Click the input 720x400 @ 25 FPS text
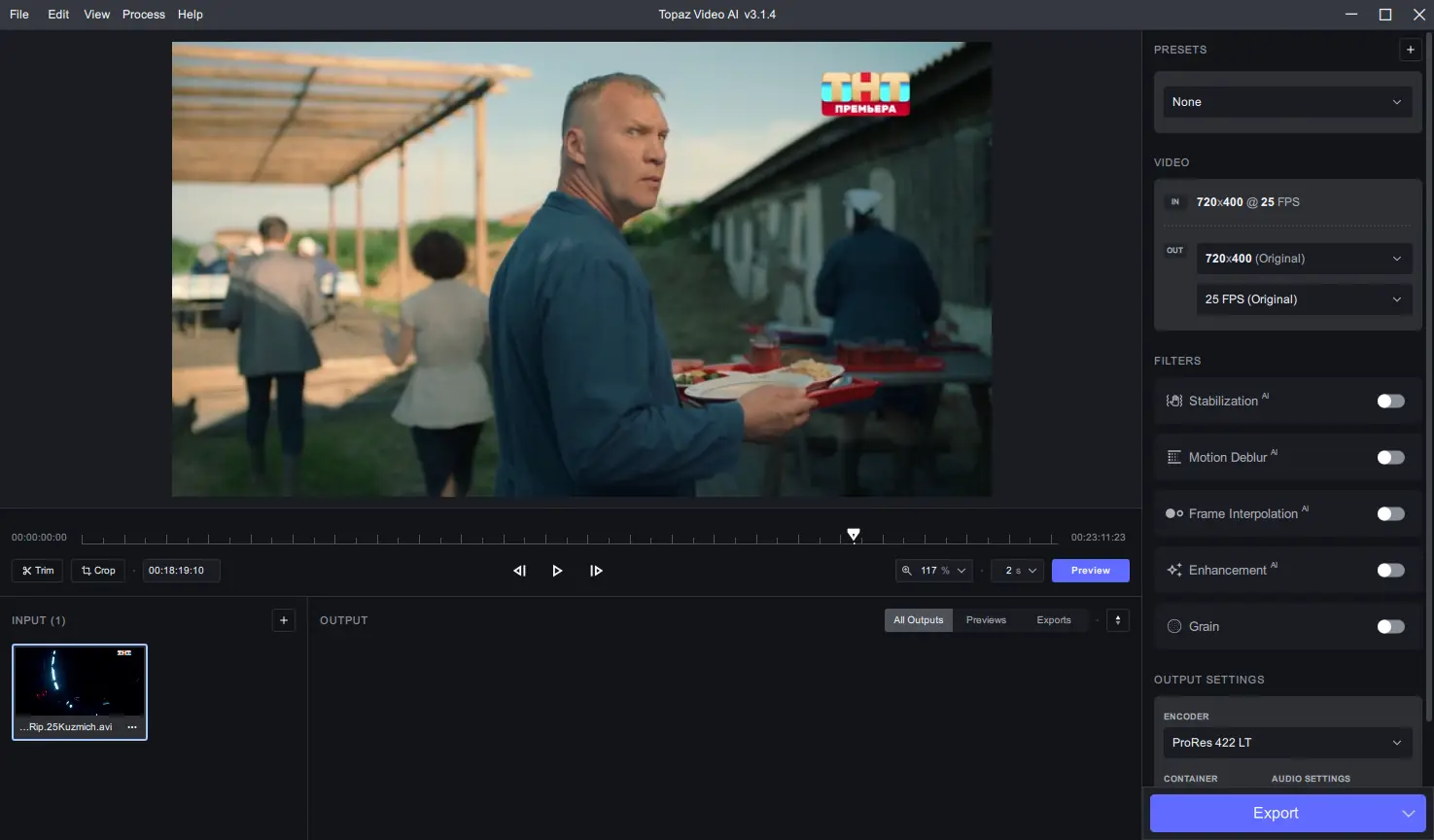The image size is (1434, 840). point(1248,202)
